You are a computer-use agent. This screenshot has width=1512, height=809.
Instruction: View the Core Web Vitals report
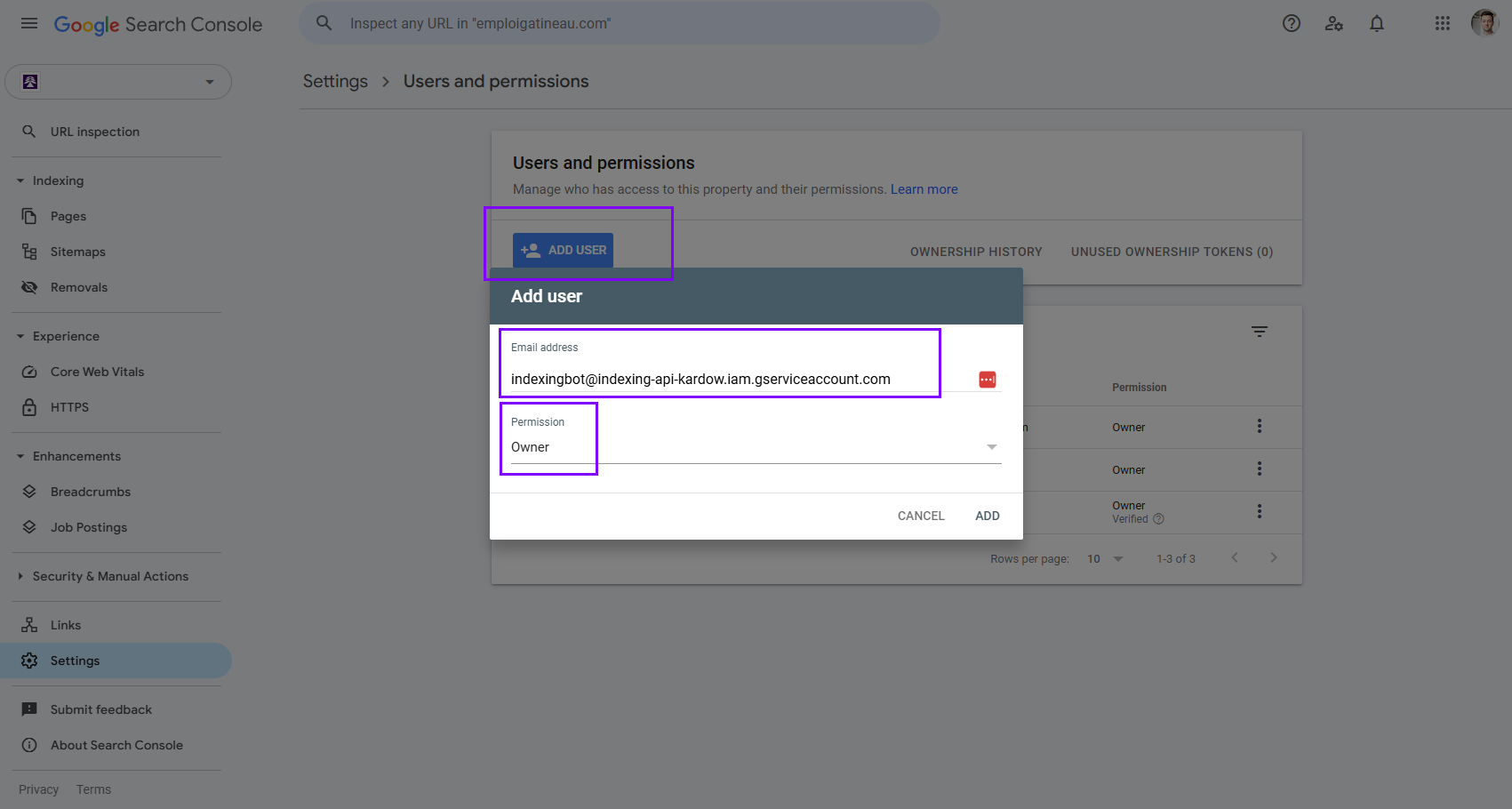[x=98, y=372]
